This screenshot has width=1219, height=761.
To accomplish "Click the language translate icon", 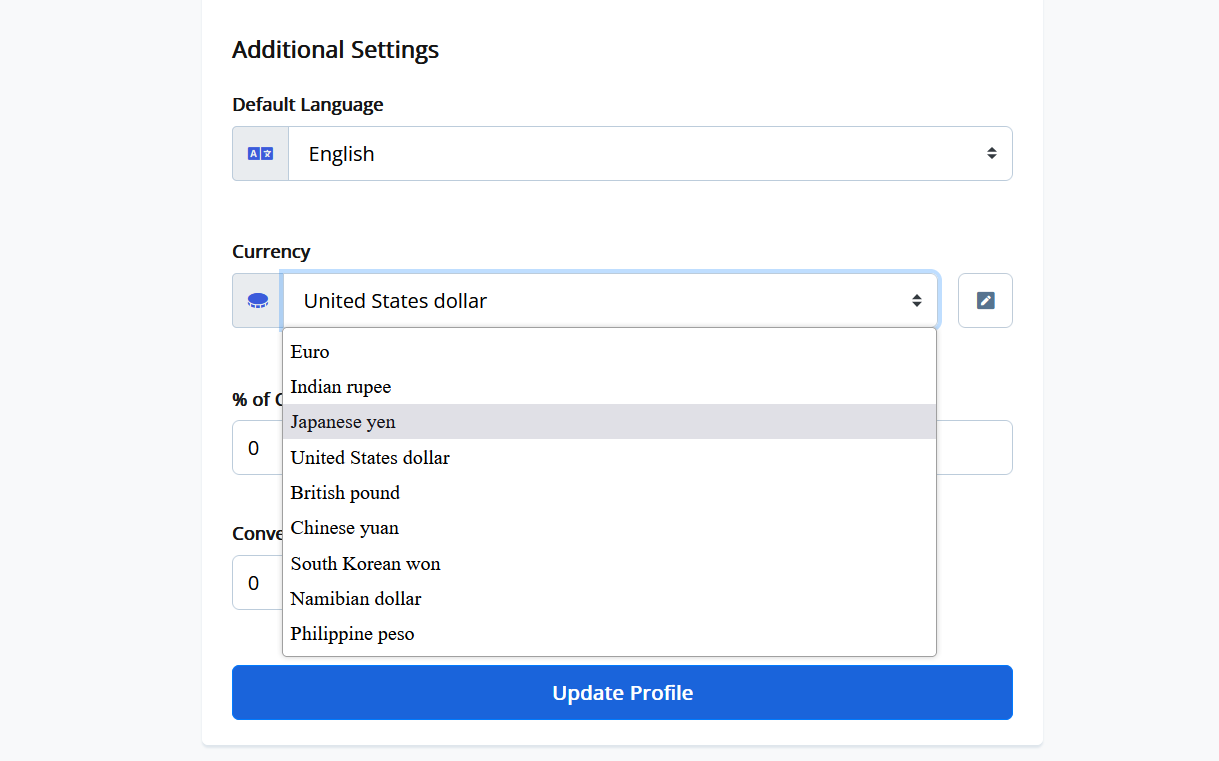I will coord(260,153).
